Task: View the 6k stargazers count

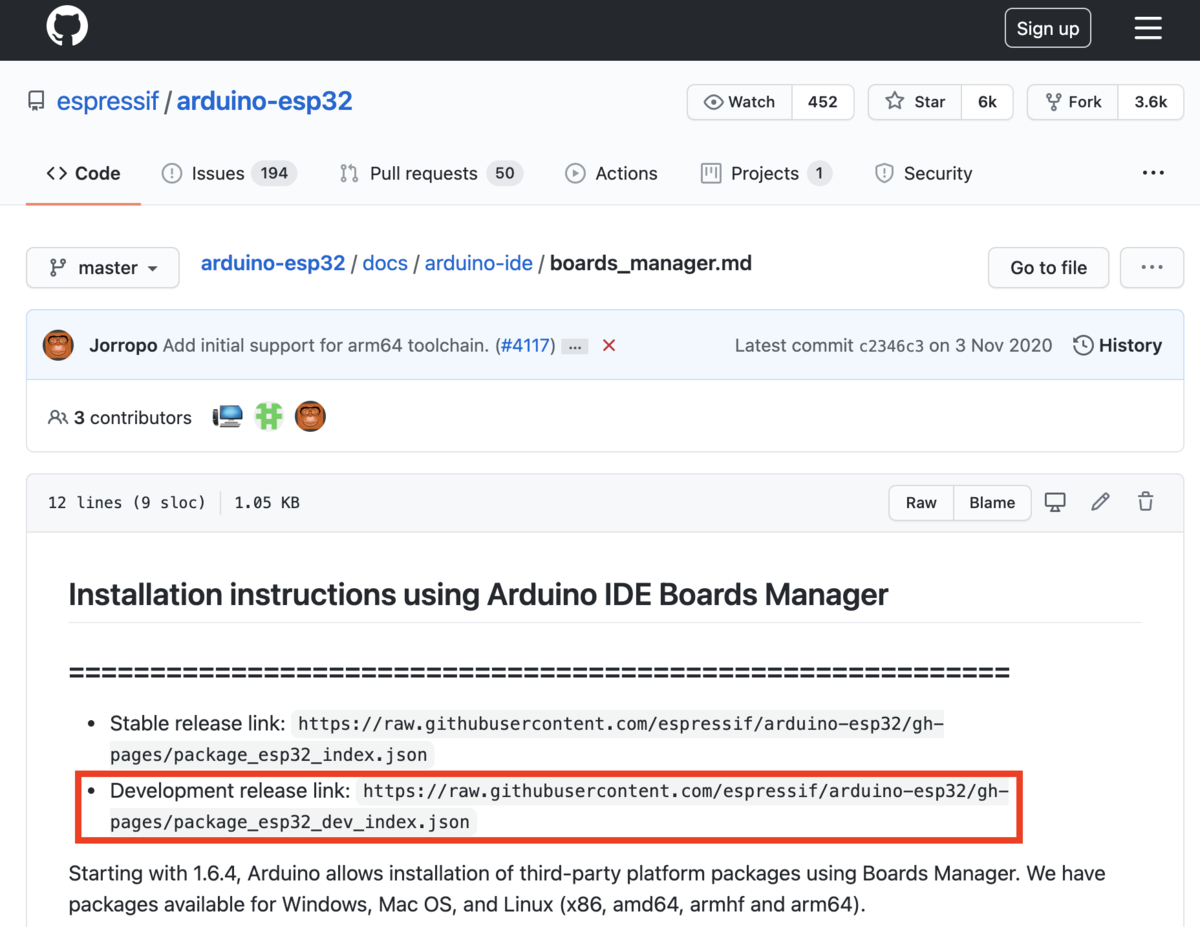Action: tap(987, 102)
